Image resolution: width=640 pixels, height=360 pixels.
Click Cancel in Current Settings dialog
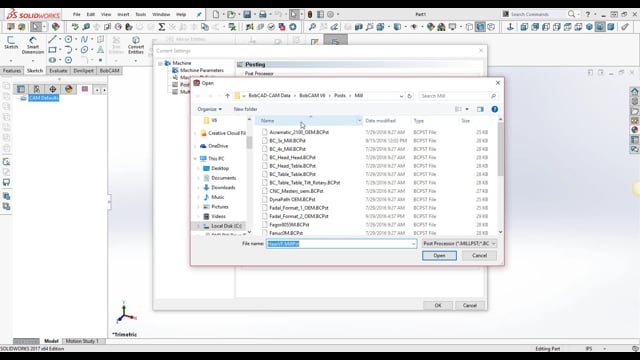pyautogui.click(x=469, y=305)
